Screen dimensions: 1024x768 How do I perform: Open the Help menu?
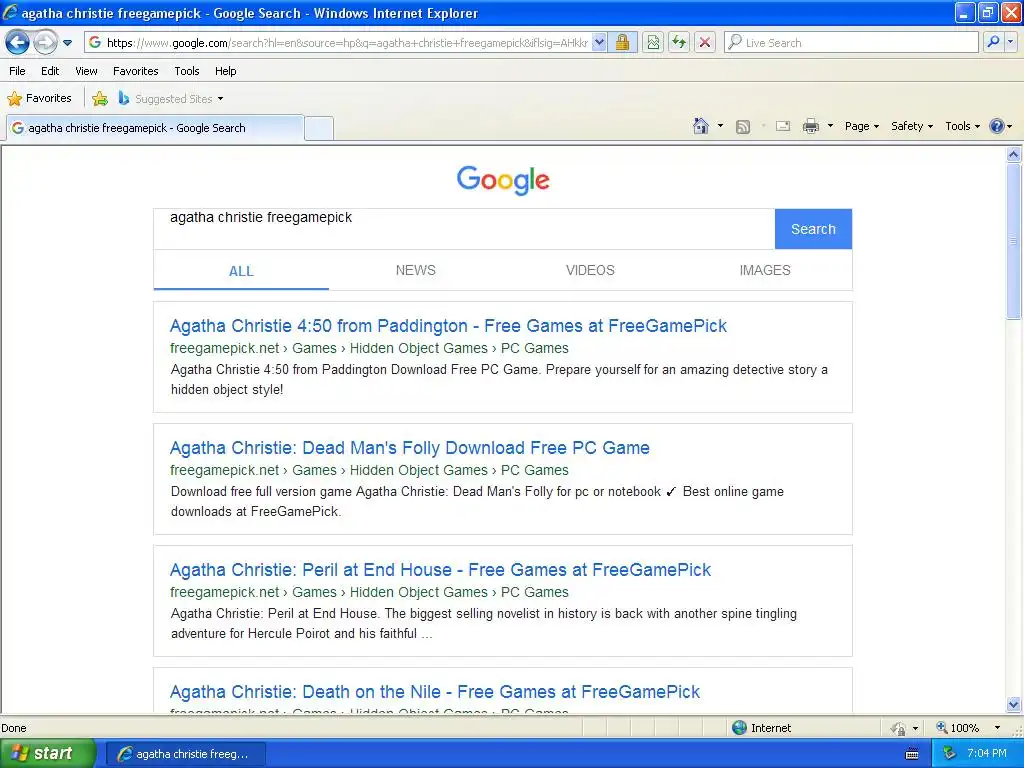pos(225,71)
